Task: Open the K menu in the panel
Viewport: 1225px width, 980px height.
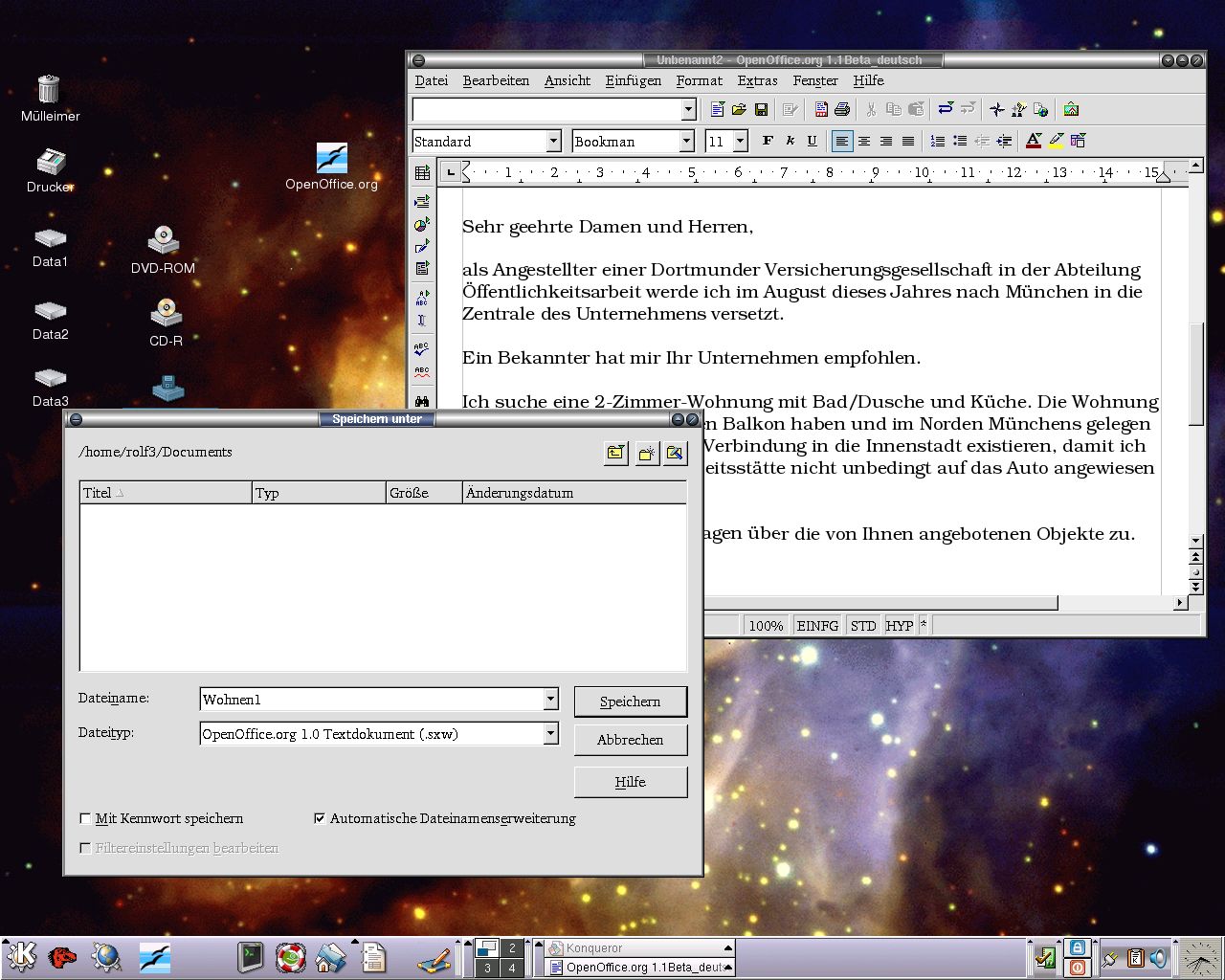Action: pos(21,956)
